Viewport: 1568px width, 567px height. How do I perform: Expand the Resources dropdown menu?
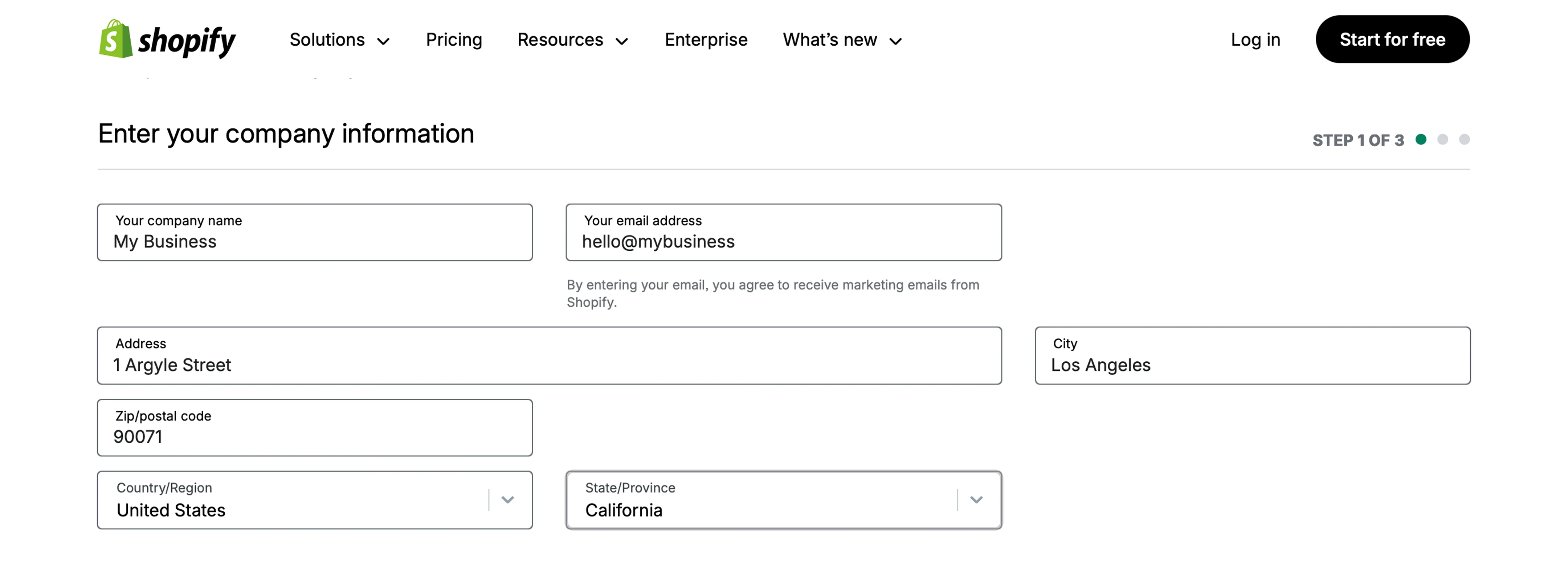pos(560,40)
